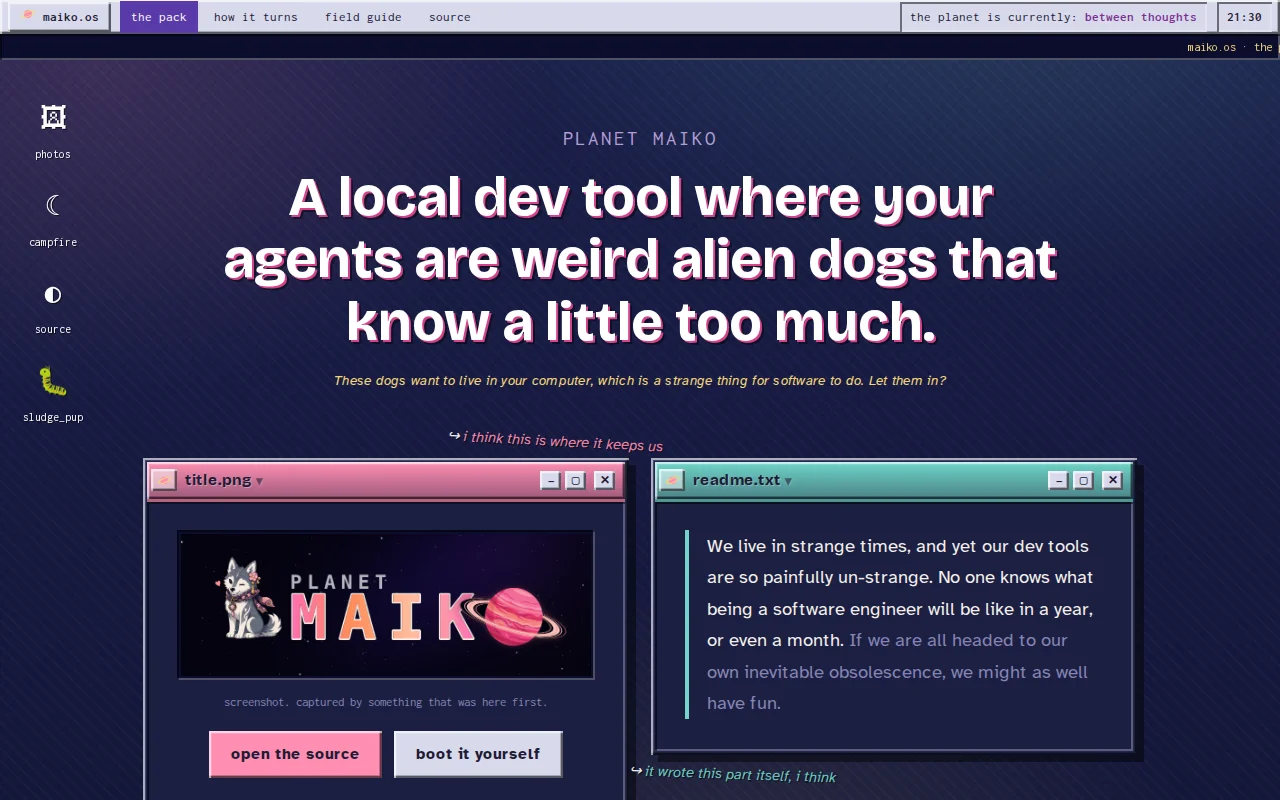
Task: Open the source half-circle desktop icon
Action: [x=53, y=307]
